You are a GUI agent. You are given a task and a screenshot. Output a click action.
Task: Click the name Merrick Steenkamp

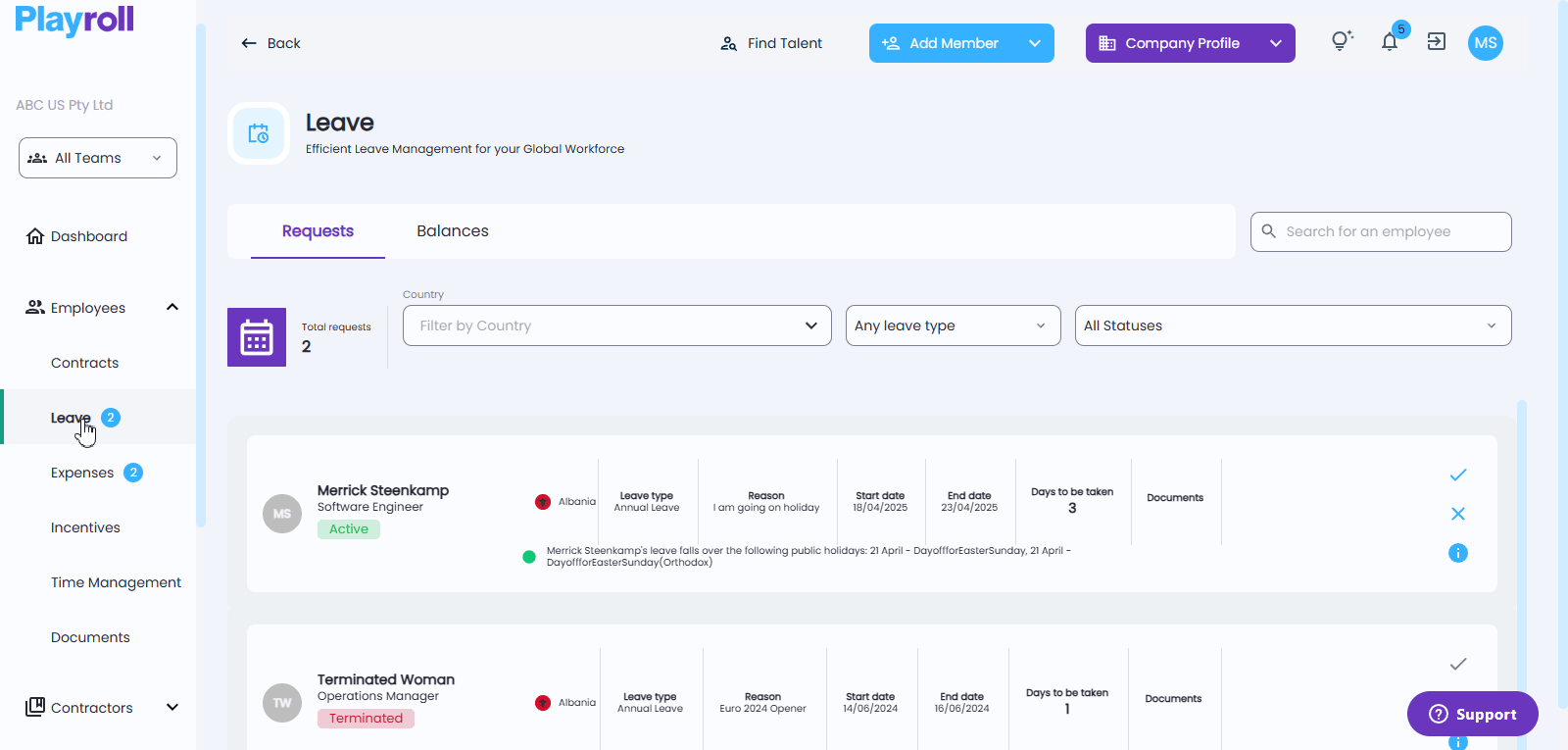[383, 490]
